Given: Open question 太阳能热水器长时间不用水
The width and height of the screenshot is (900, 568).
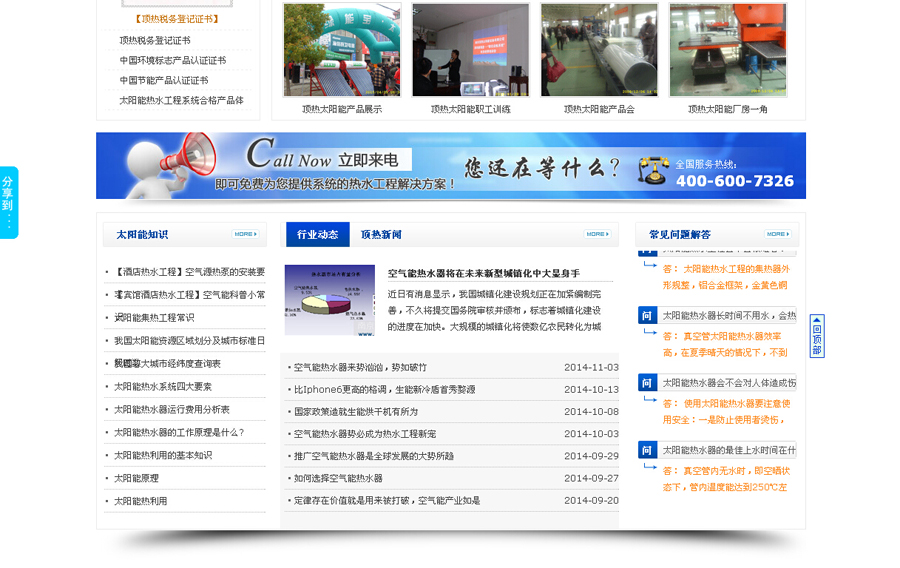Looking at the screenshot, I should pos(729,316).
